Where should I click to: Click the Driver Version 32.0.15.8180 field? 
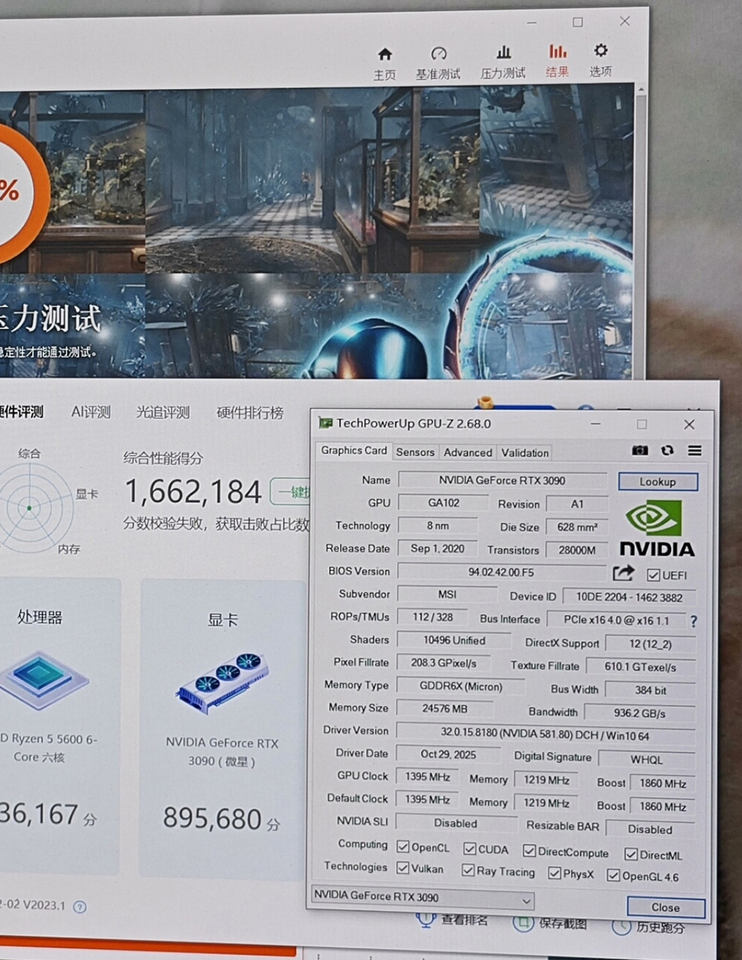click(x=545, y=733)
